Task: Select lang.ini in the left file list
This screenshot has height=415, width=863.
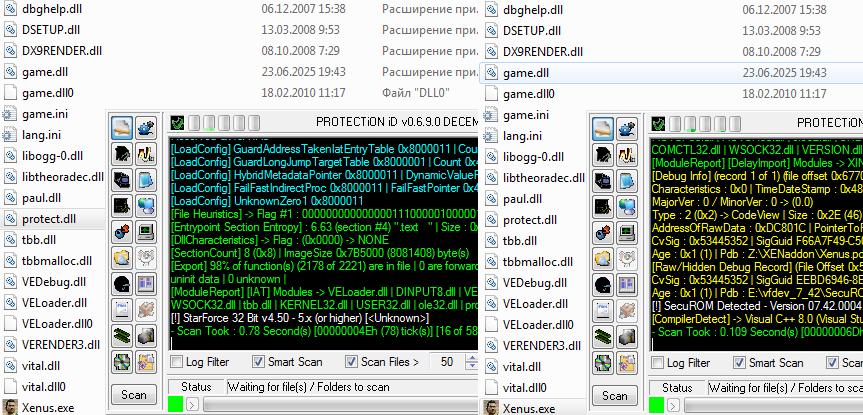Action: [x=41, y=135]
